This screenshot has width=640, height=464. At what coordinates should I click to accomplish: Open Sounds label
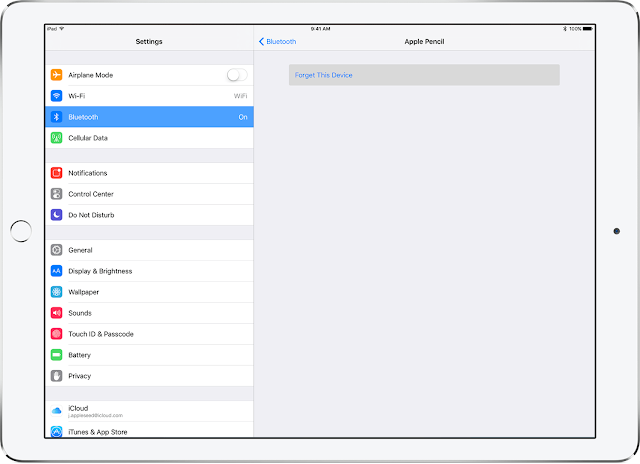pyautogui.click(x=80, y=313)
